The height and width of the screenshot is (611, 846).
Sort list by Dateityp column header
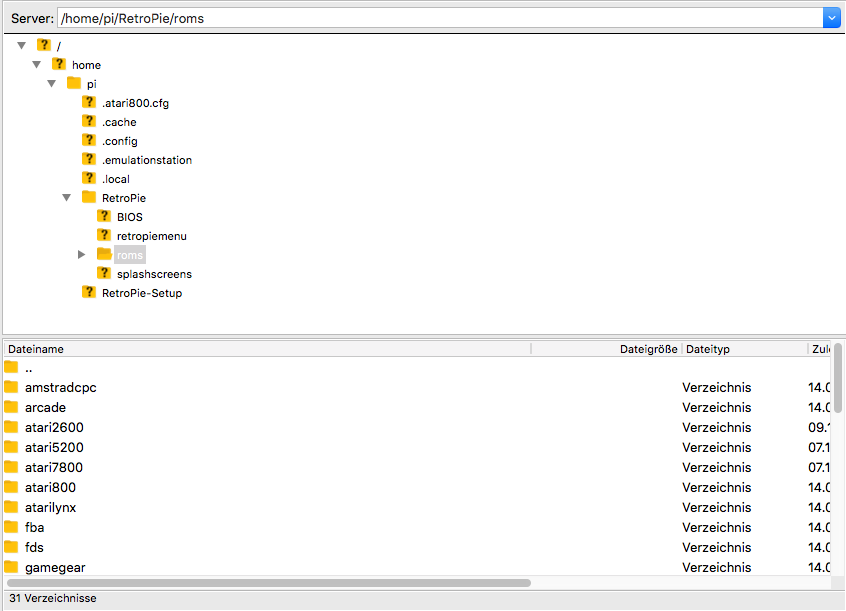pos(708,349)
